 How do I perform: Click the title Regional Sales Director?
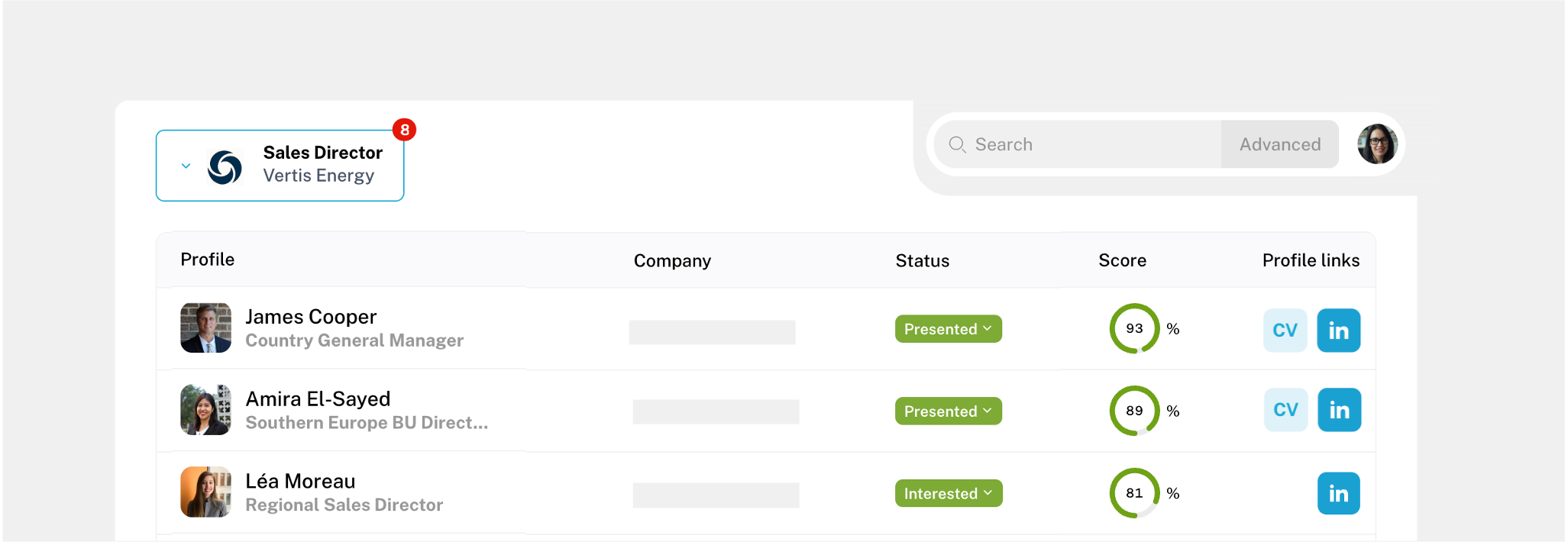coord(344,505)
